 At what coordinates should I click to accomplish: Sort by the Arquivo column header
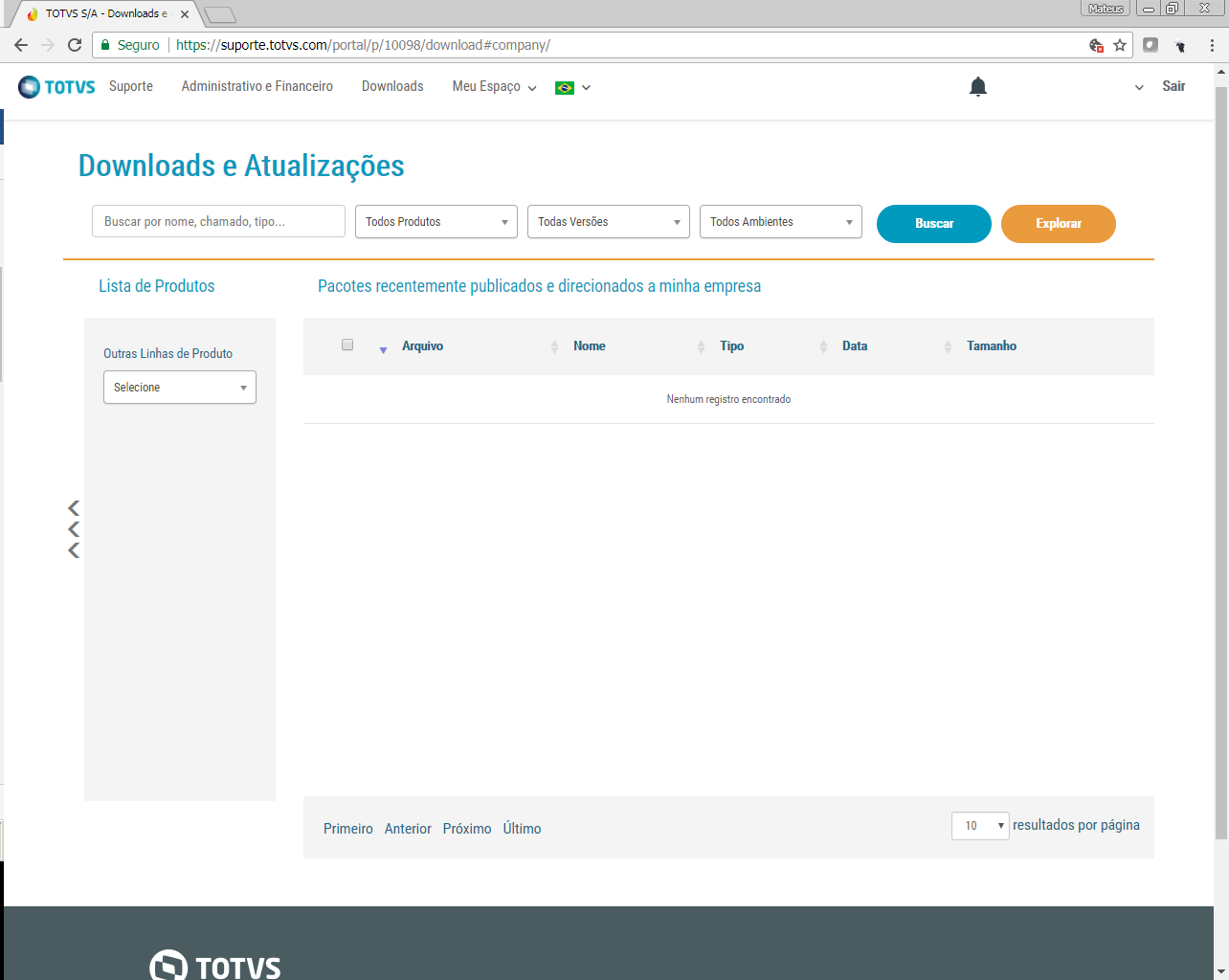click(422, 346)
